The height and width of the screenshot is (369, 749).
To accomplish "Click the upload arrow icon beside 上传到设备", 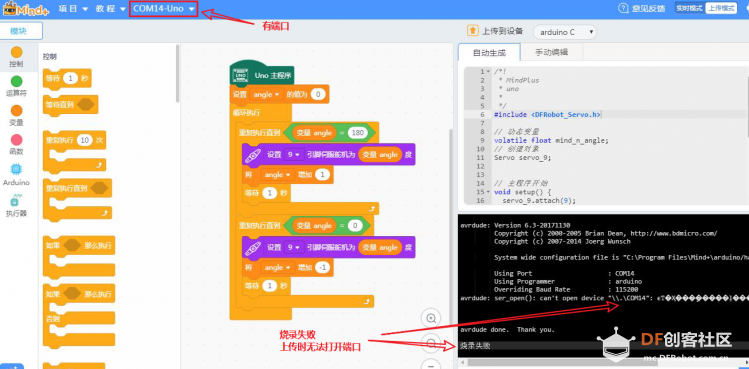I will 472,31.
